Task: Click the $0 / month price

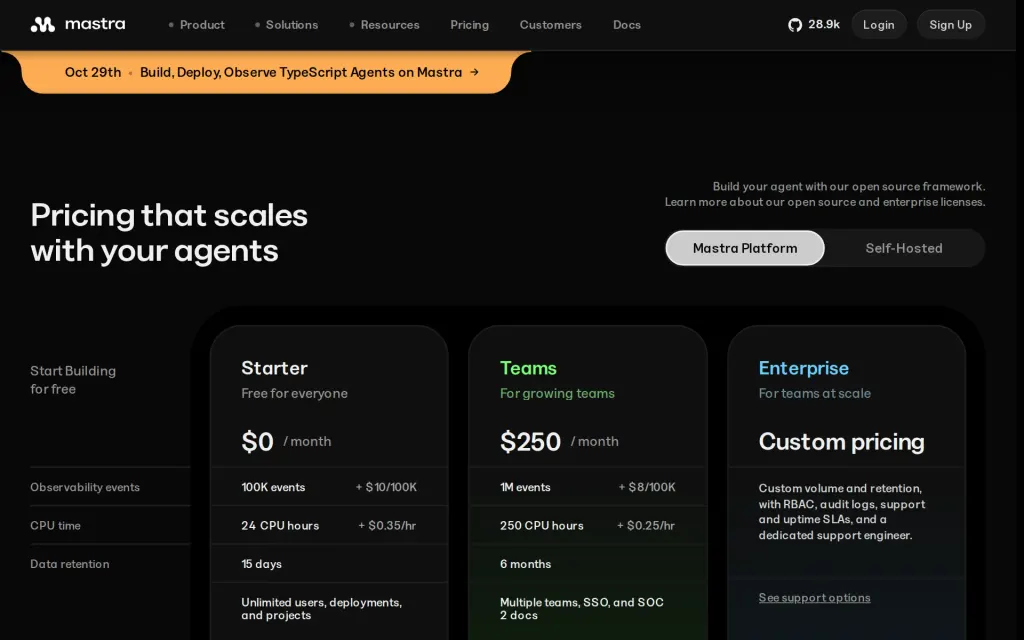Action: point(286,441)
